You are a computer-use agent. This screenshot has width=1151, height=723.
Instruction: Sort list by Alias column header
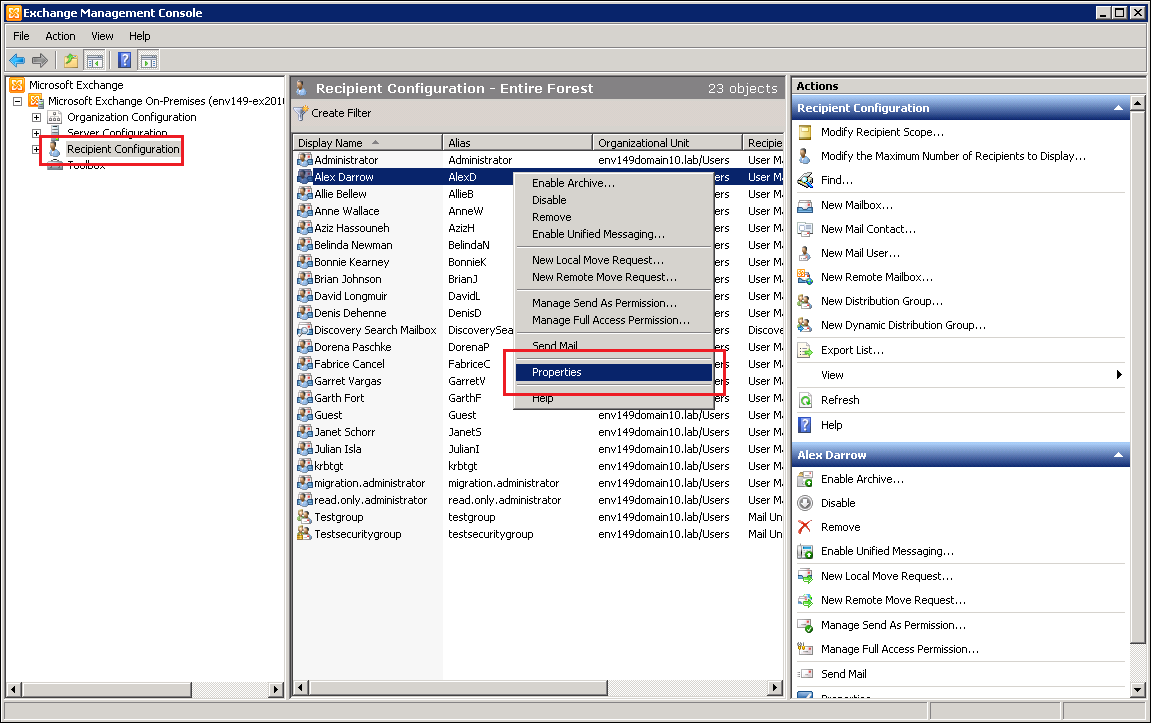click(x=518, y=142)
